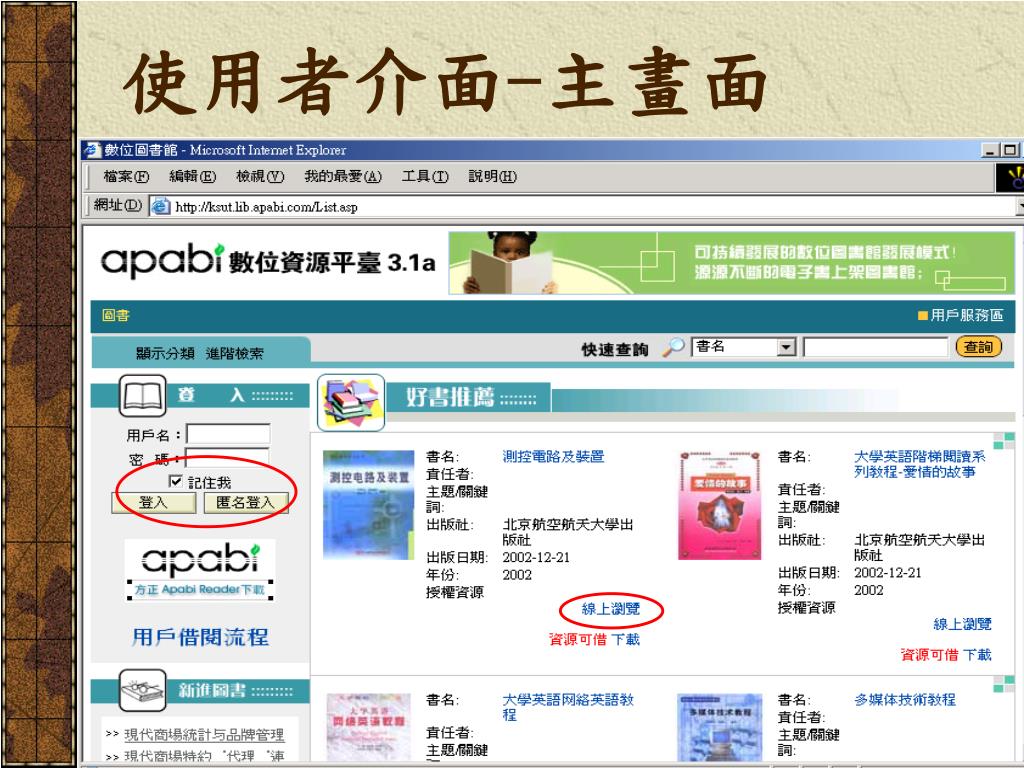Click the 密碼 password field
Screen dimensions: 1024x768
tap(228, 457)
